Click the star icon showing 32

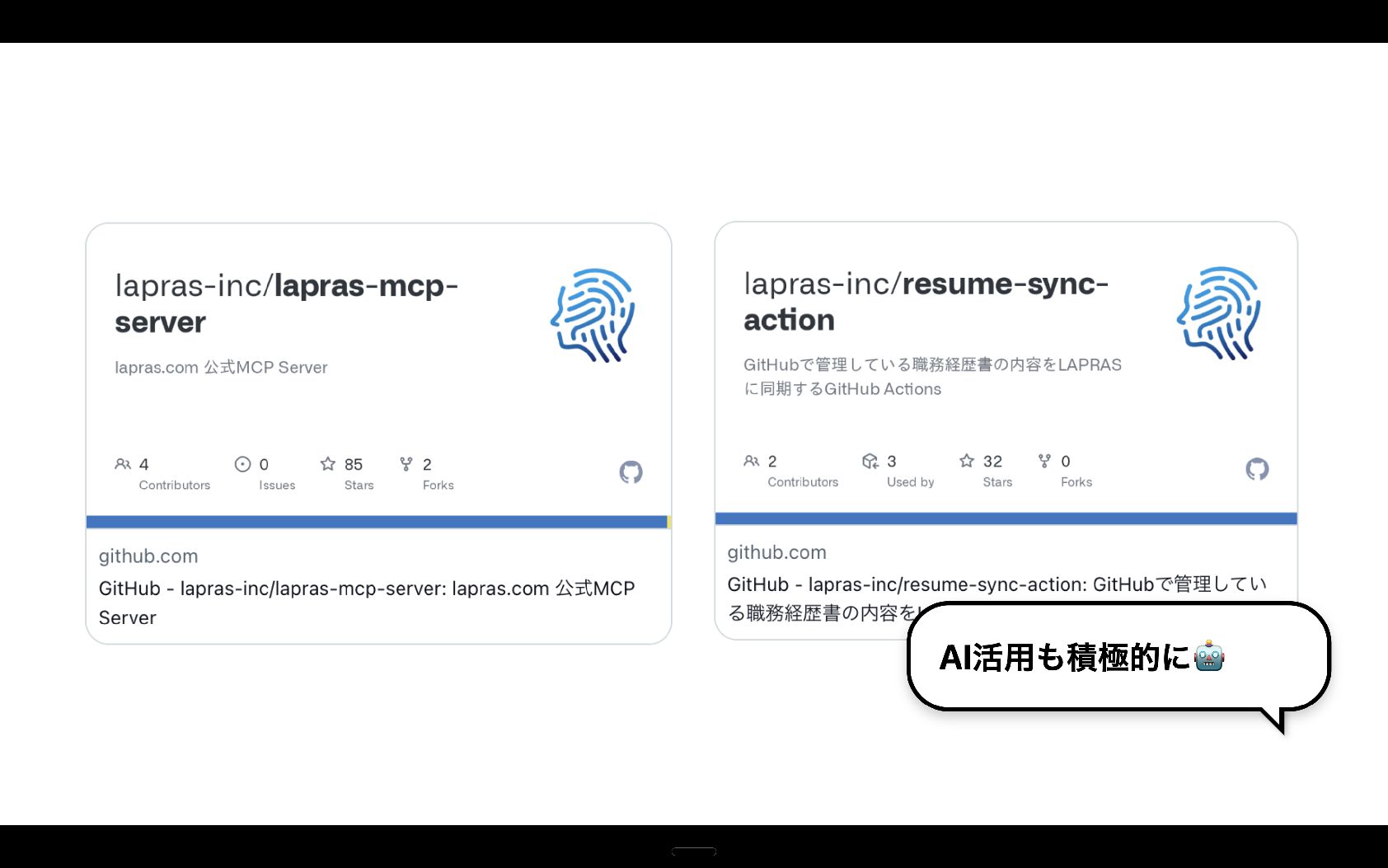(967, 460)
